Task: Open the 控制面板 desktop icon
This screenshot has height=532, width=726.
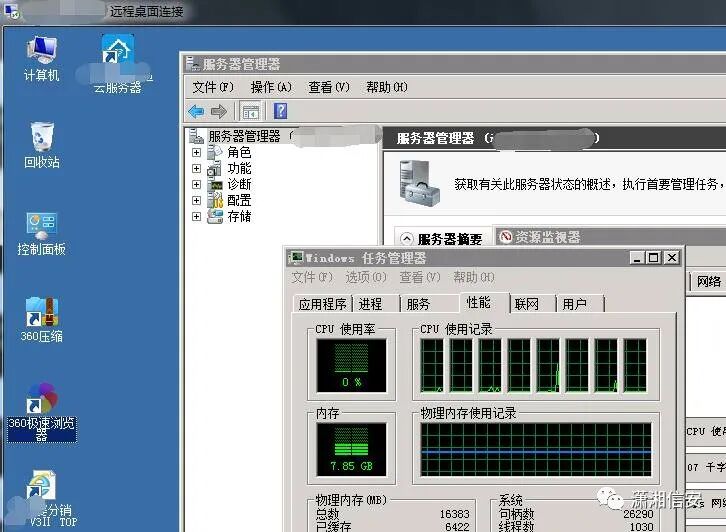Action: [x=42, y=234]
